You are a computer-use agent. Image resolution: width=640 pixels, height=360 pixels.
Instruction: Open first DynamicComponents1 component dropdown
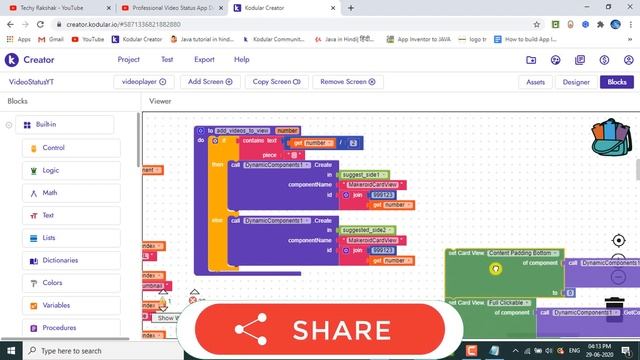pyautogui.click(x=277, y=165)
